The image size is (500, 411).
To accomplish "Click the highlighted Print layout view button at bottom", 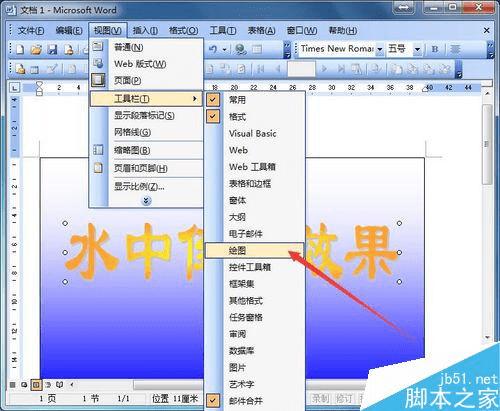I will pyautogui.click(x=36, y=385).
